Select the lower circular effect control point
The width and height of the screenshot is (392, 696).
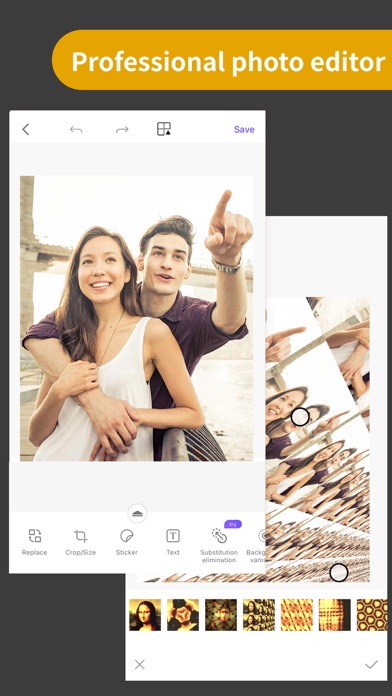click(x=339, y=573)
